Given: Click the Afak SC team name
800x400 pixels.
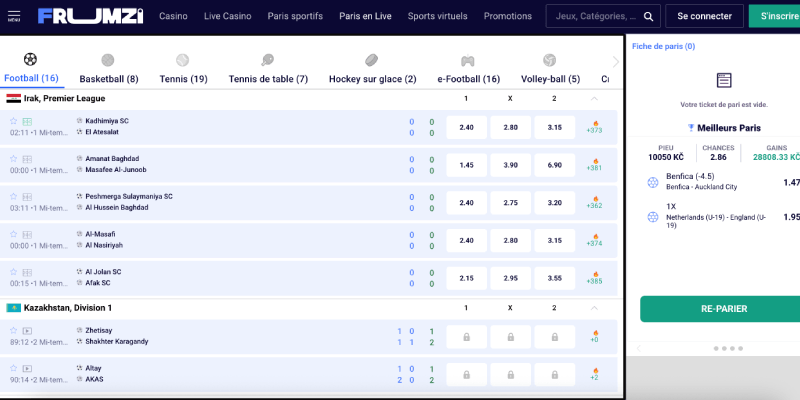Looking at the screenshot, I should click(x=98, y=283).
